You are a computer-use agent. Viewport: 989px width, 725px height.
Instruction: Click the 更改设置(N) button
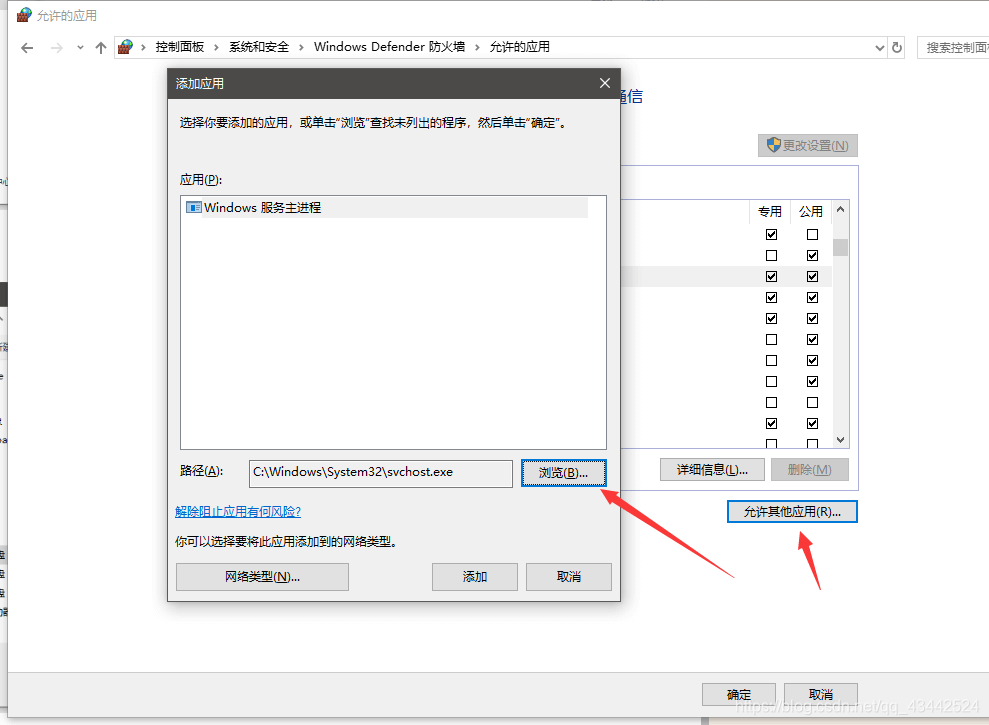(808, 145)
